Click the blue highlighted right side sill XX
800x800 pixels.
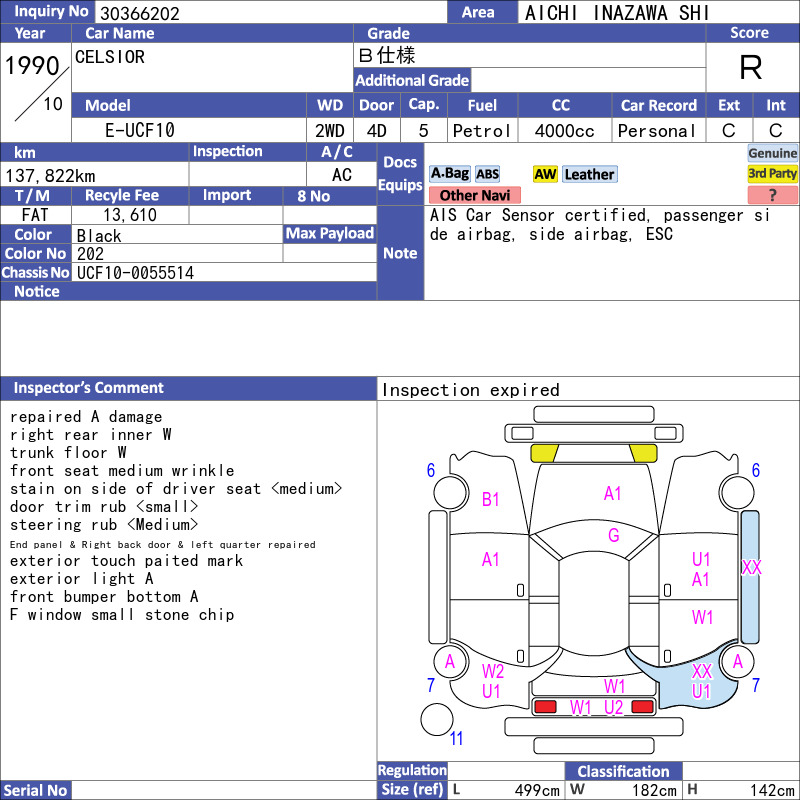(750, 577)
